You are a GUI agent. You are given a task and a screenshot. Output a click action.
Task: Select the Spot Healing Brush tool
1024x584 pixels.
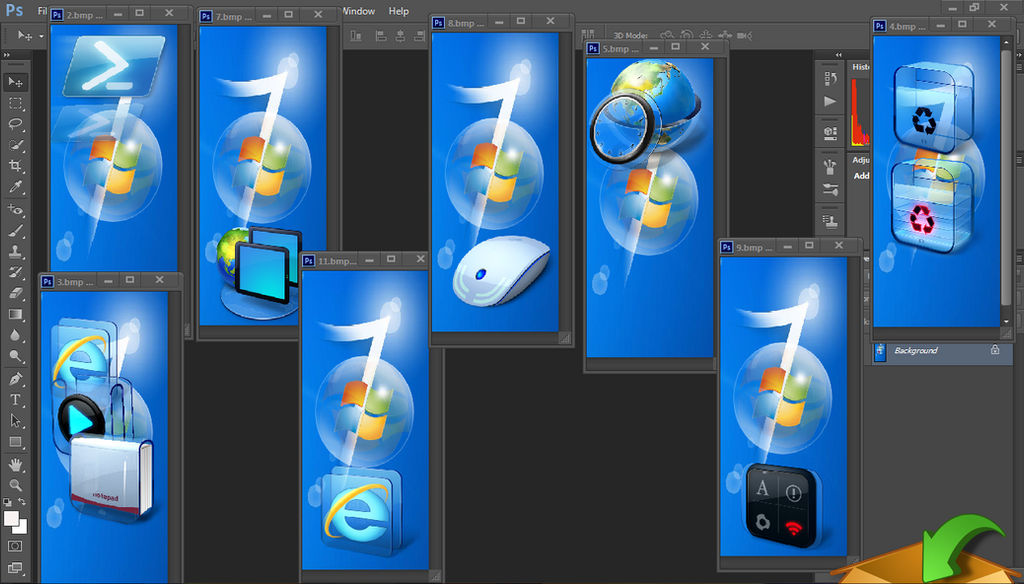coord(16,210)
